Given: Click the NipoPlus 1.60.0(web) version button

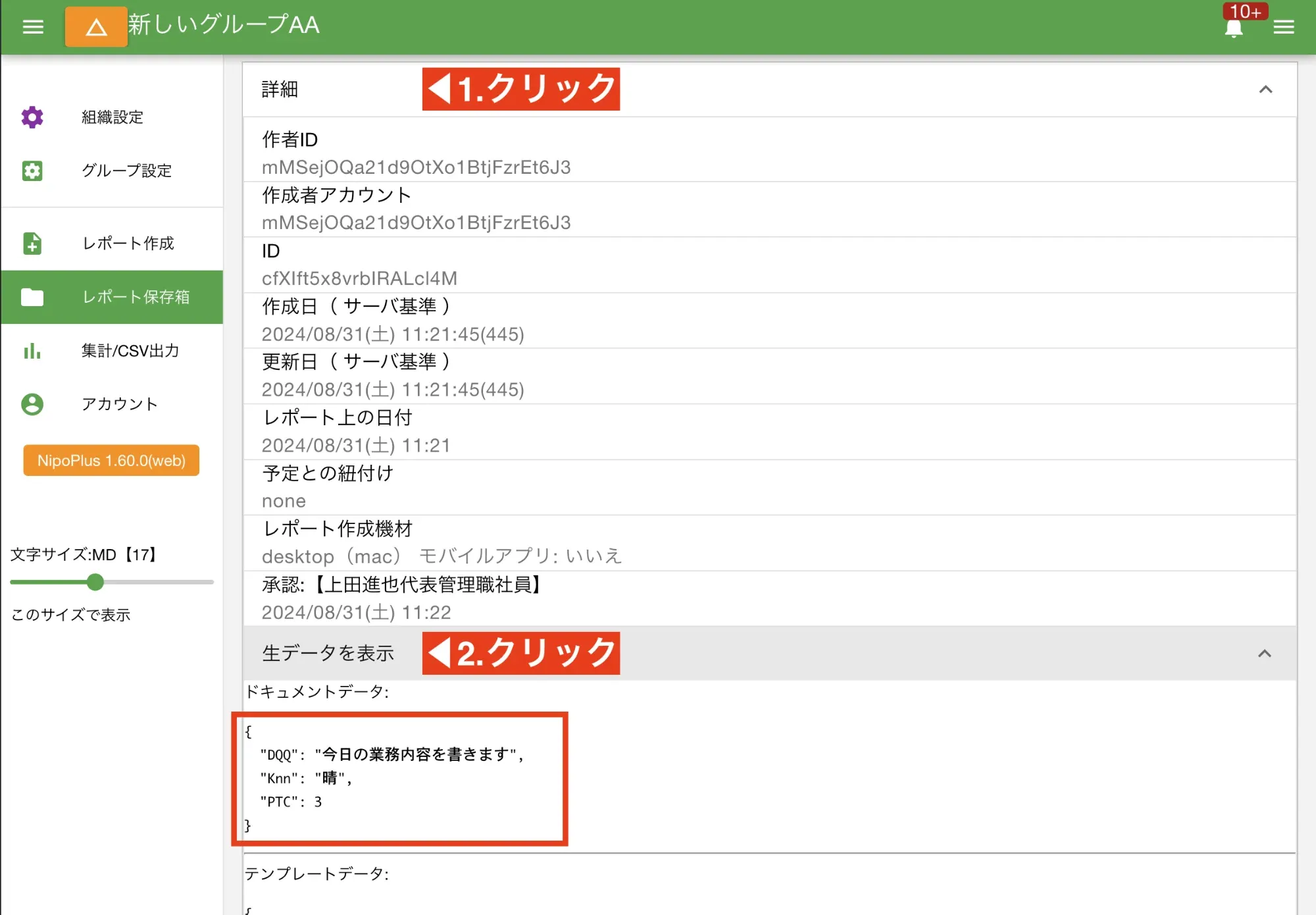Looking at the screenshot, I should pos(111,460).
